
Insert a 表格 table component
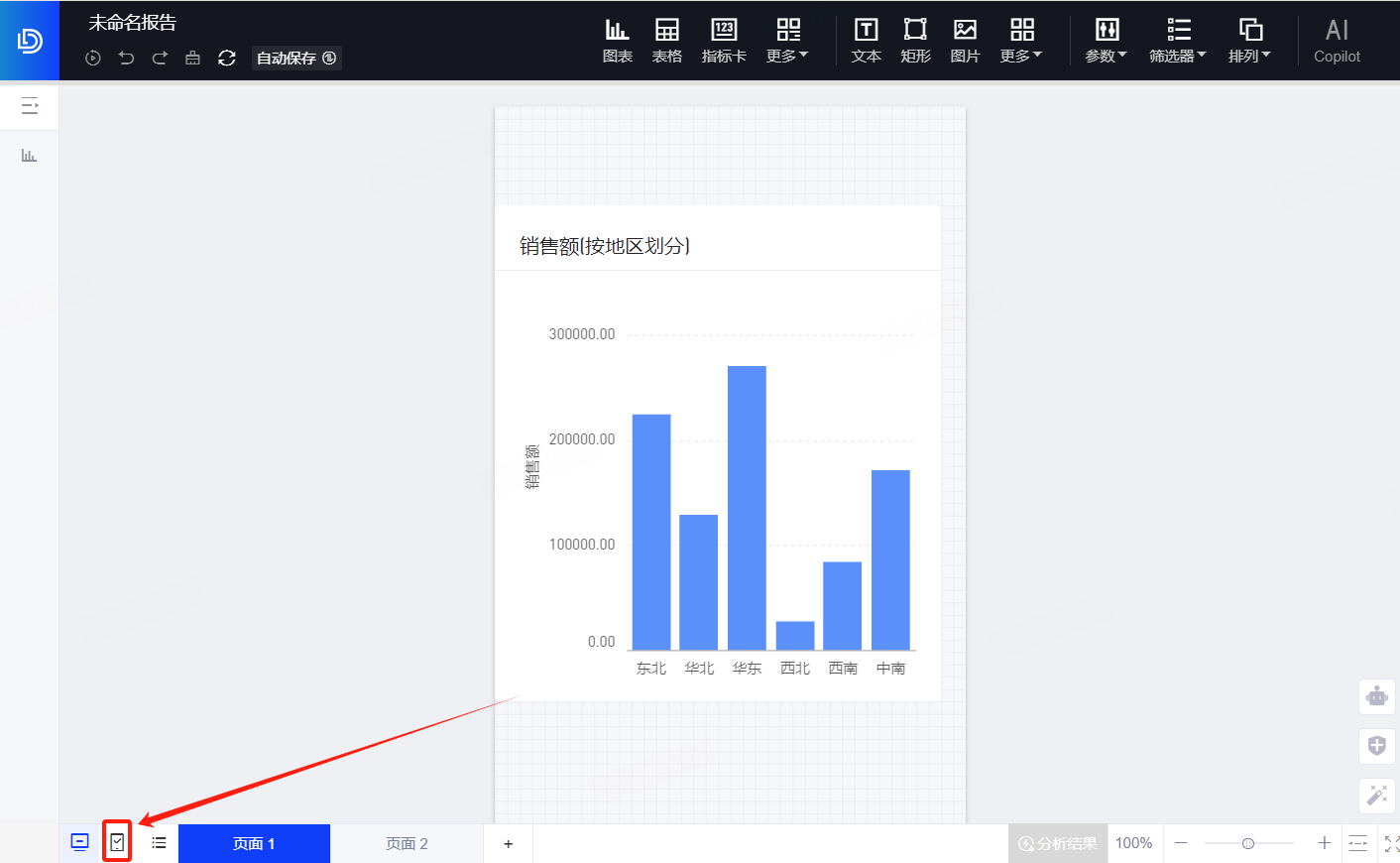click(x=666, y=41)
